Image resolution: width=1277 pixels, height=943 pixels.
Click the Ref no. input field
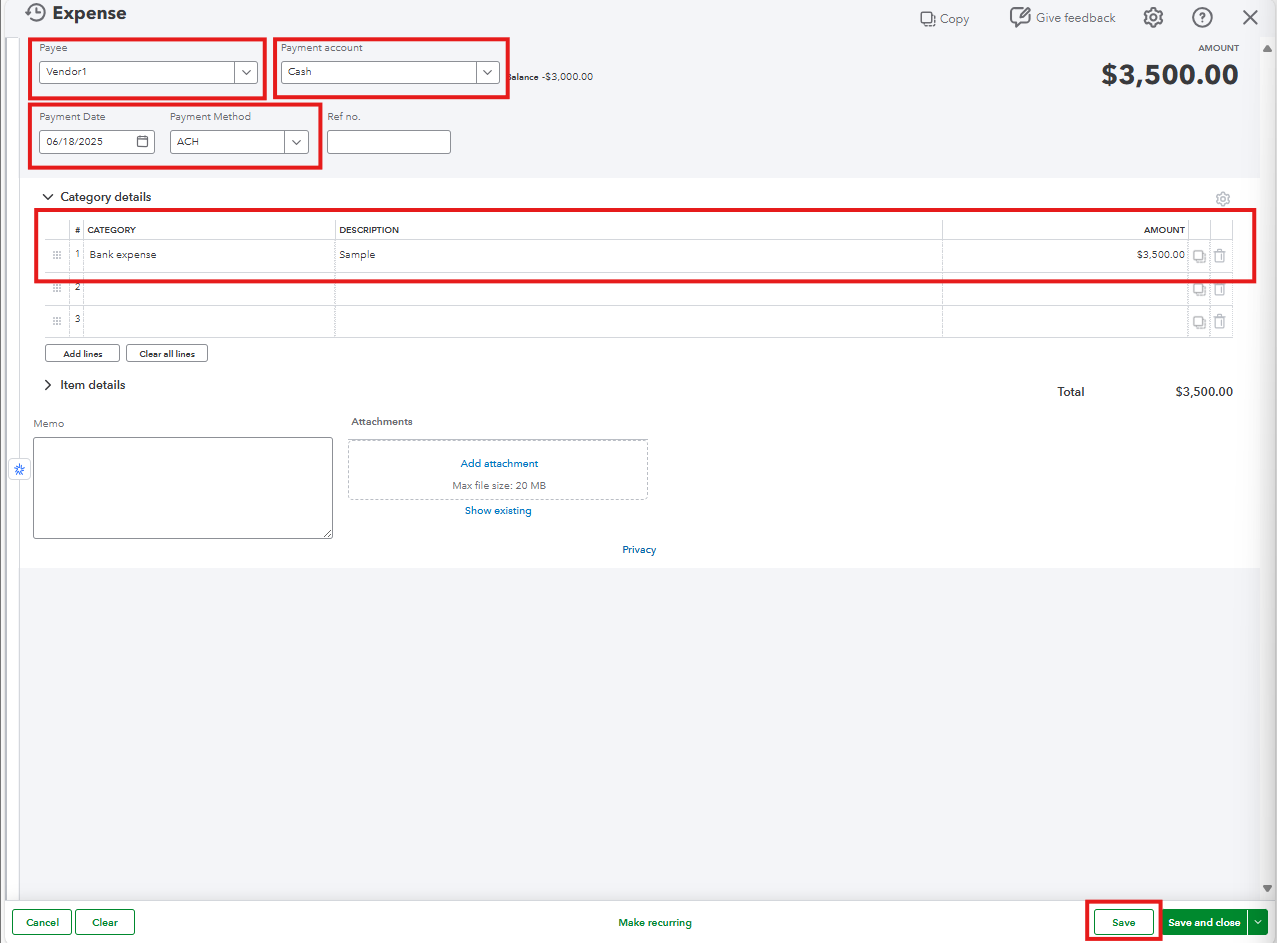389,141
